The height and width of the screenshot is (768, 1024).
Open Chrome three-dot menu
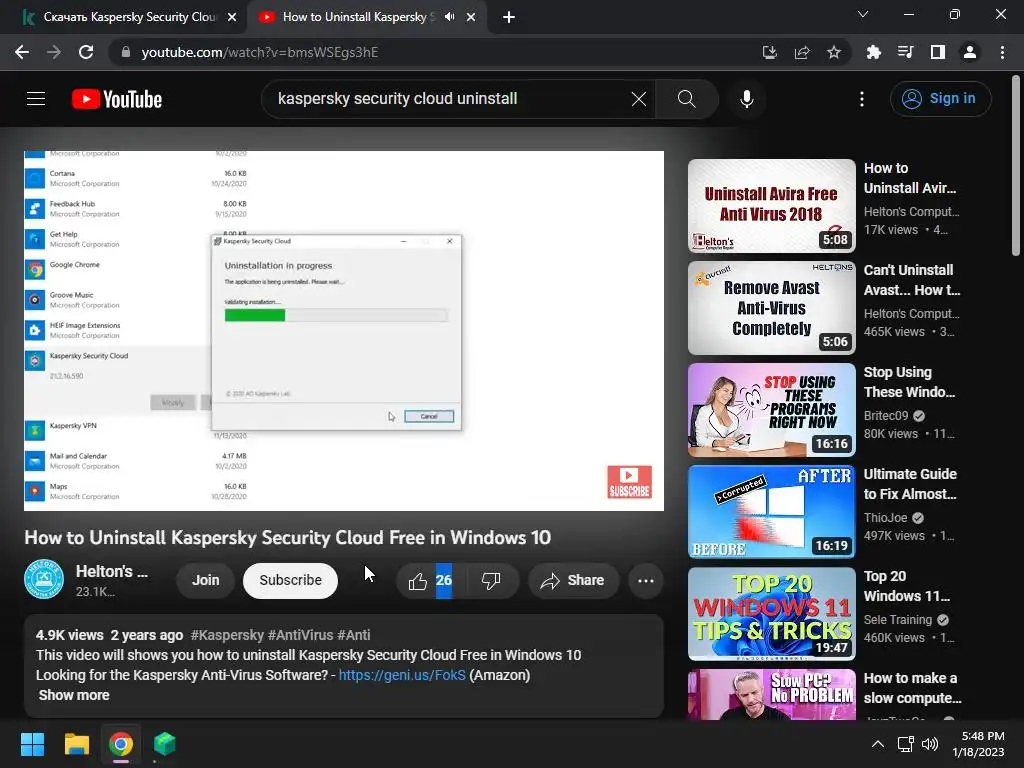[1002, 52]
